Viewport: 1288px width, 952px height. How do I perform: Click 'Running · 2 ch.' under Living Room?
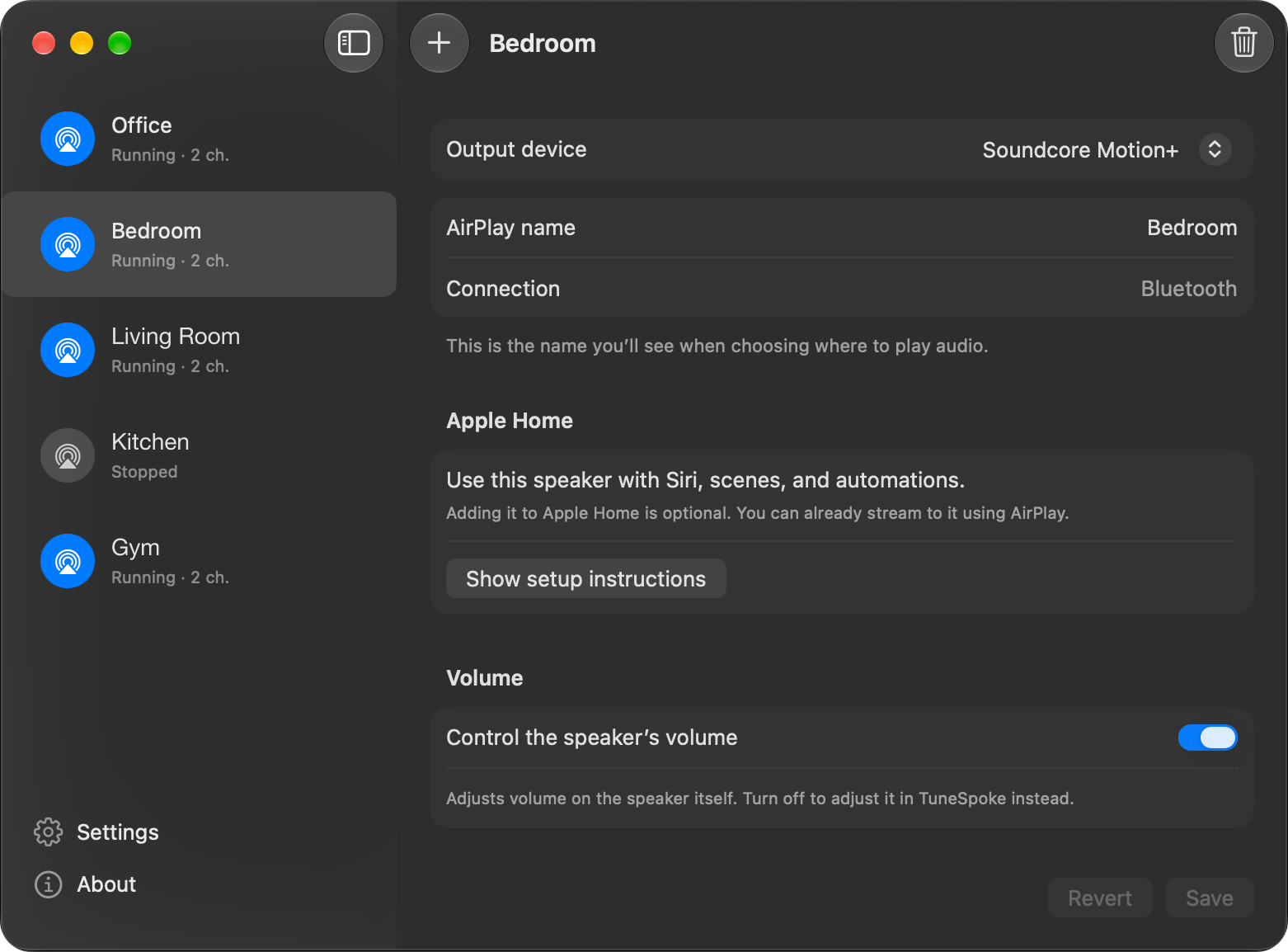(x=170, y=366)
